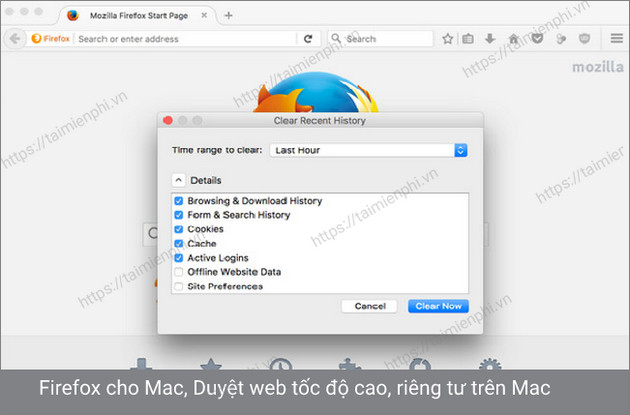The width and height of the screenshot is (630, 415).
Task: Open the Time range to clear dropdown
Action: coord(368,150)
